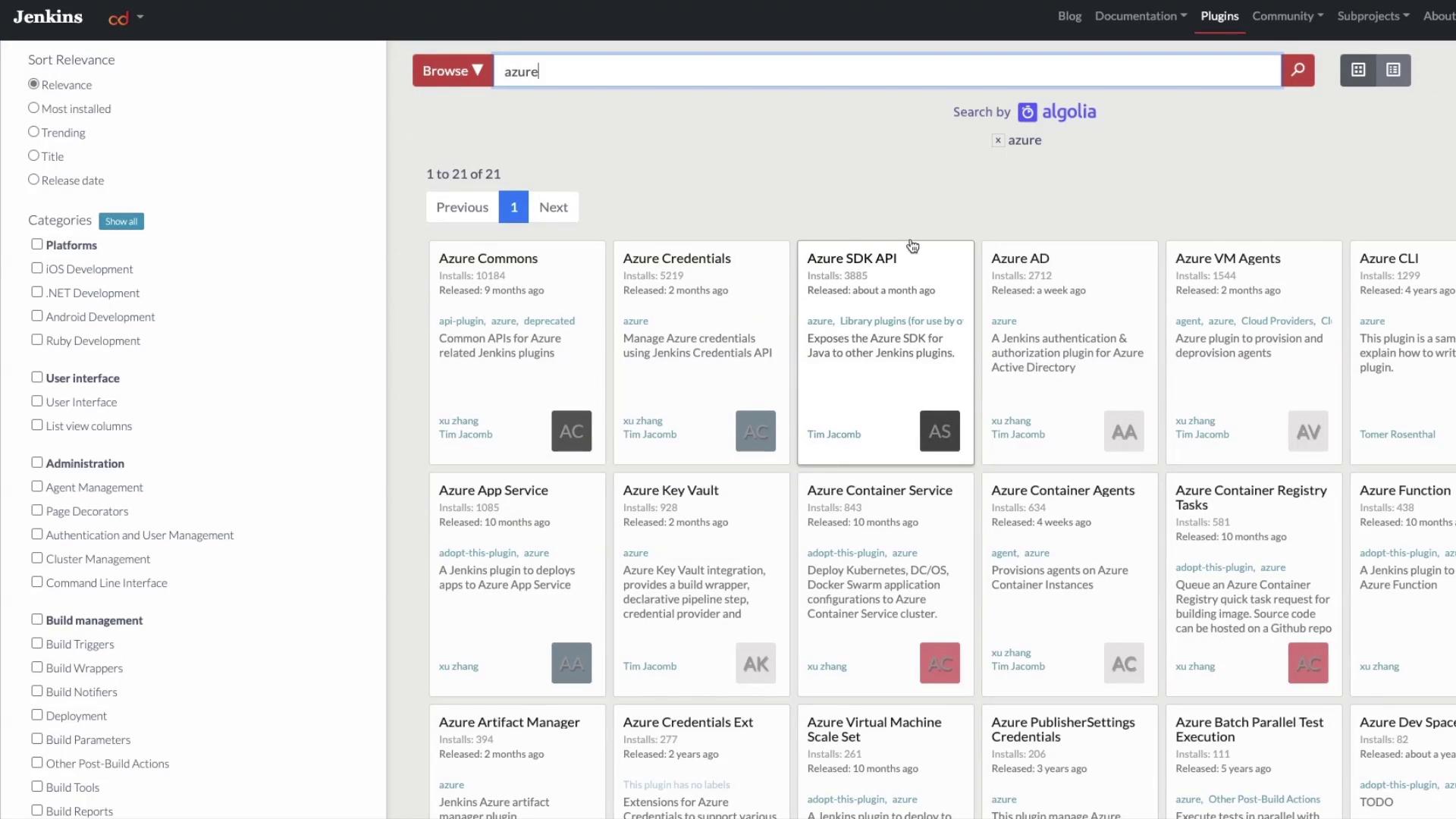Click the Show all categories button
The height and width of the screenshot is (819, 1456).
pyautogui.click(x=121, y=221)
